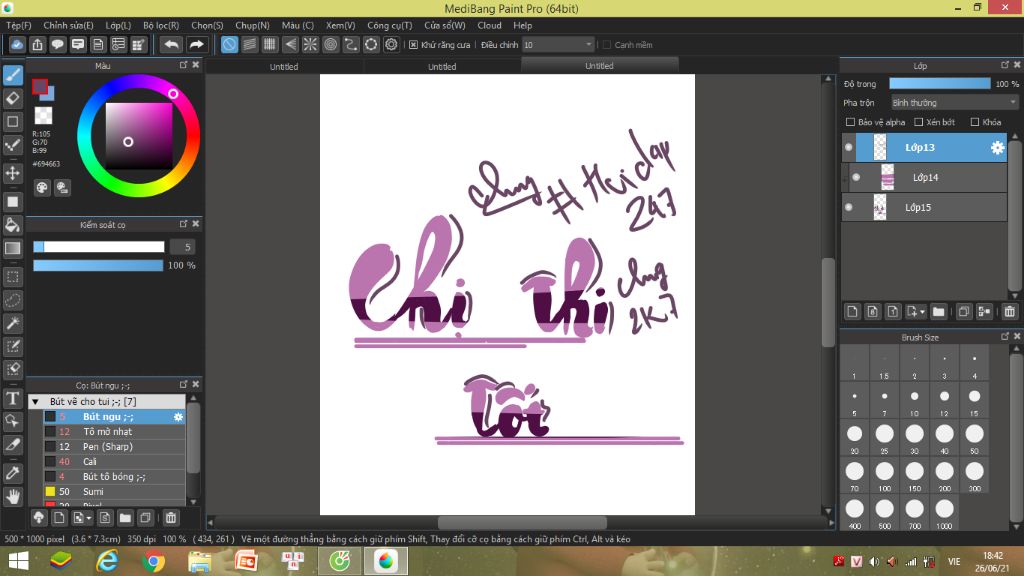This screenshot has height=576, width=1024.
Task: Select the Hand pan tool
Action: click(x=12, y=497)
